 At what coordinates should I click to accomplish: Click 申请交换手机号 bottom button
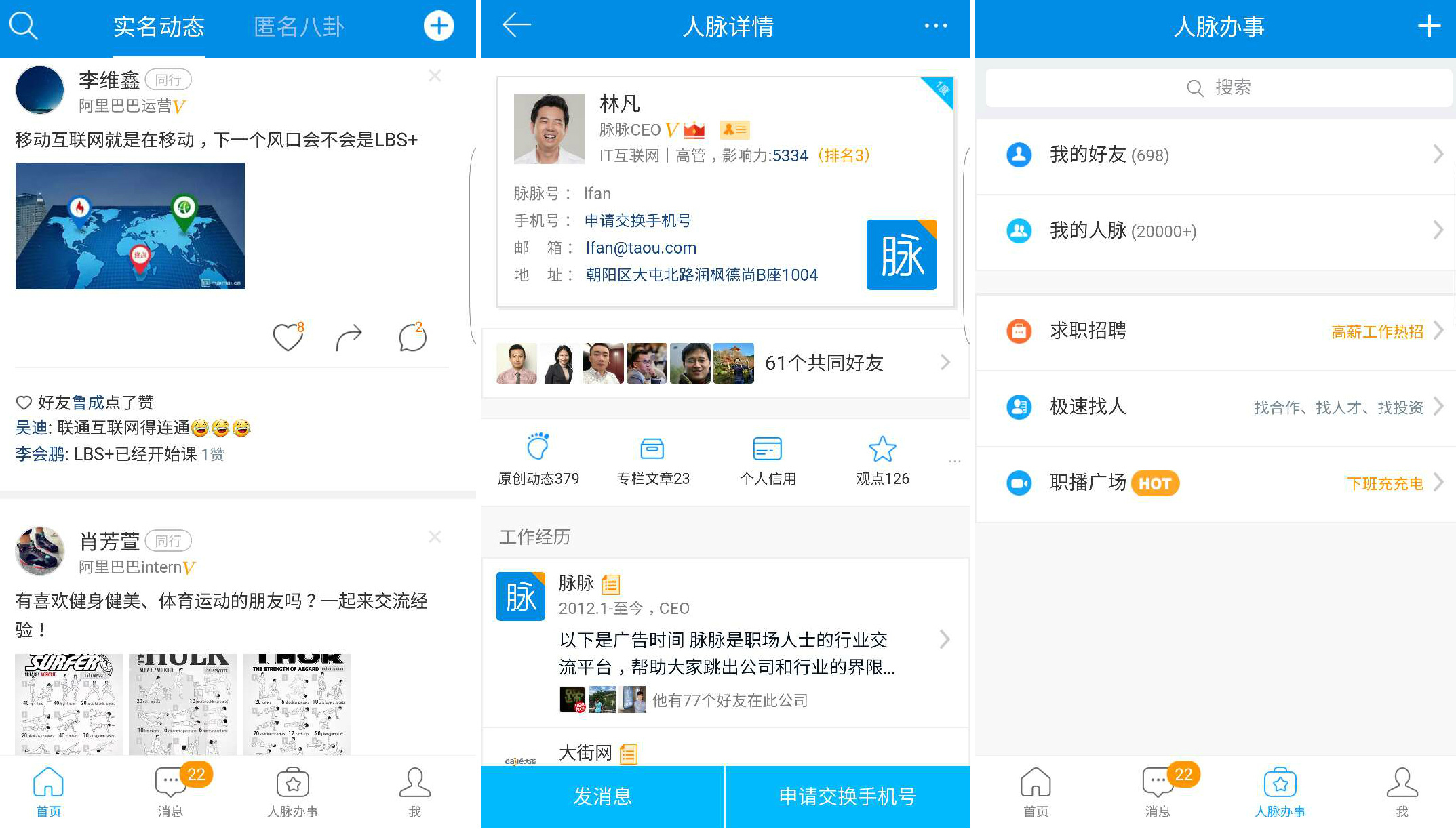[847, 796]
